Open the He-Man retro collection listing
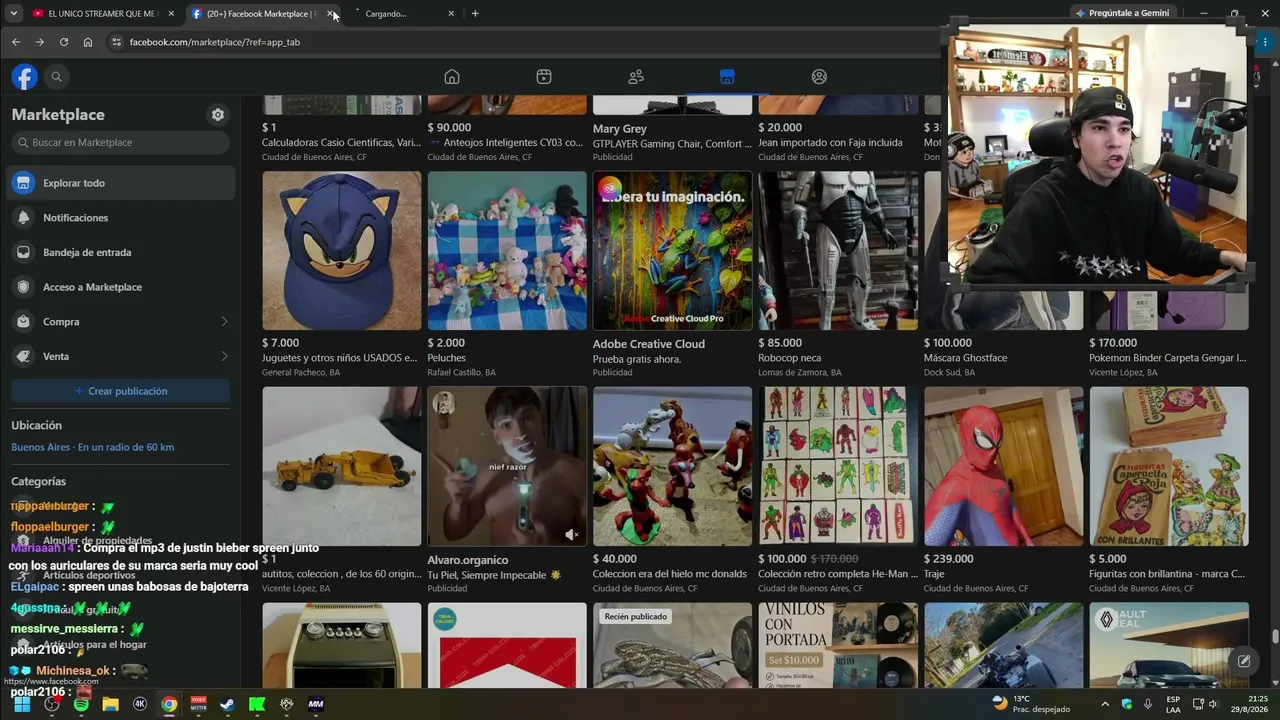This screenshot has height=720, width=1280. 838,466
